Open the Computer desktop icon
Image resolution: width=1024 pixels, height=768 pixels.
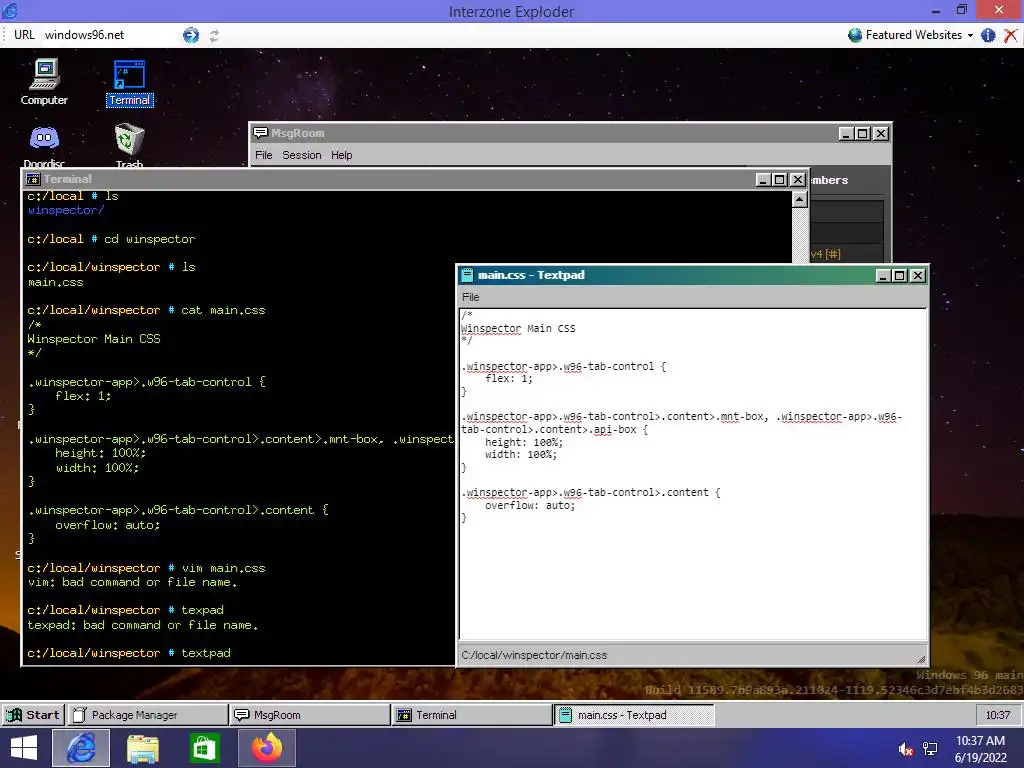44,82
